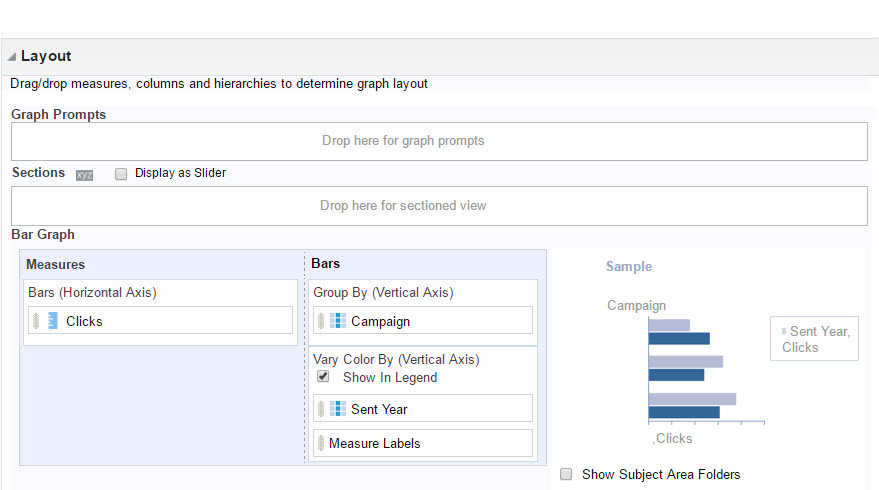Tick the Show Subject Area Folders checkbox
Screen dimensions: 879x490
(x=567, y=474)
